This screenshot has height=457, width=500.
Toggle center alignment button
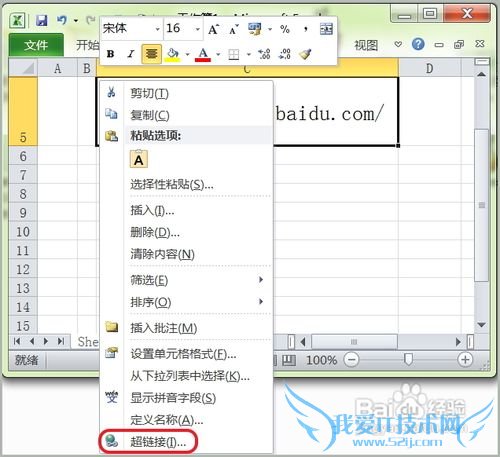(152, 54)
